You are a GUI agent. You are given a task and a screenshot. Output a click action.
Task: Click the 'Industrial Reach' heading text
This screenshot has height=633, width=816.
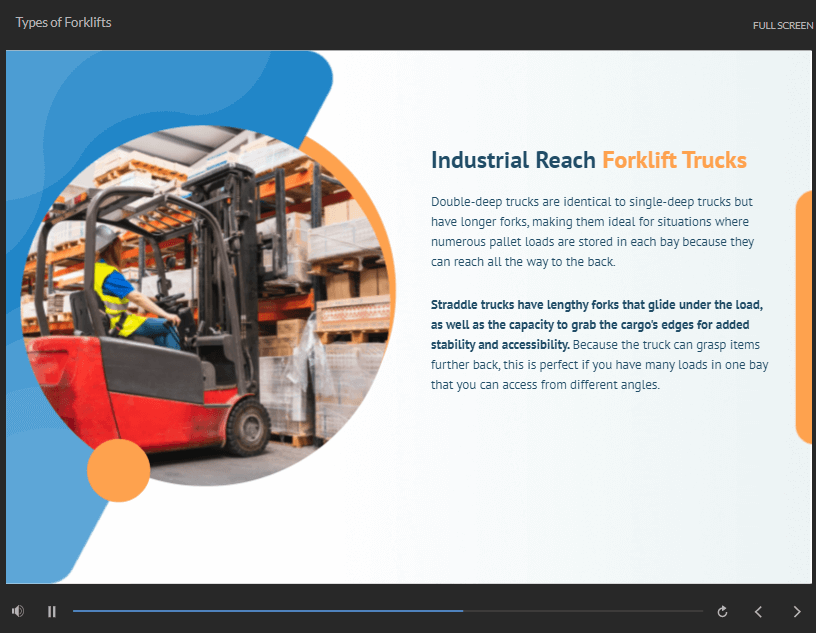(x=513, y=160)
